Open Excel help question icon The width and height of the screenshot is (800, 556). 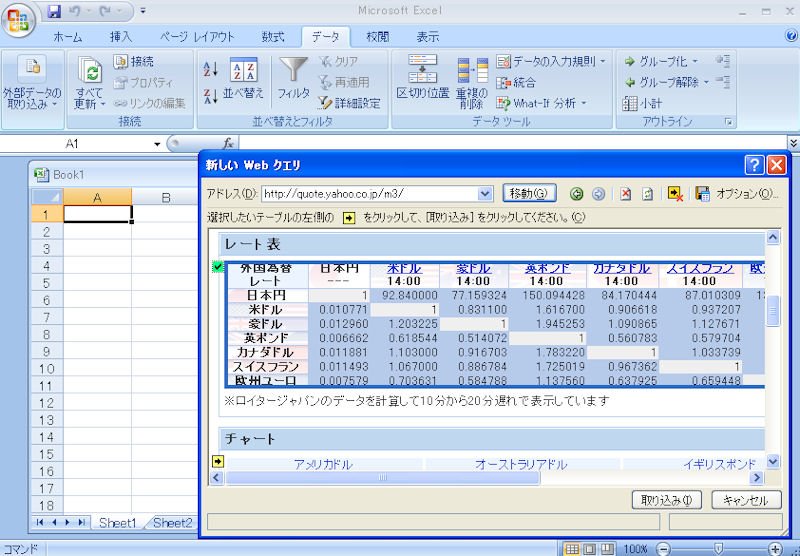[791, 36]
